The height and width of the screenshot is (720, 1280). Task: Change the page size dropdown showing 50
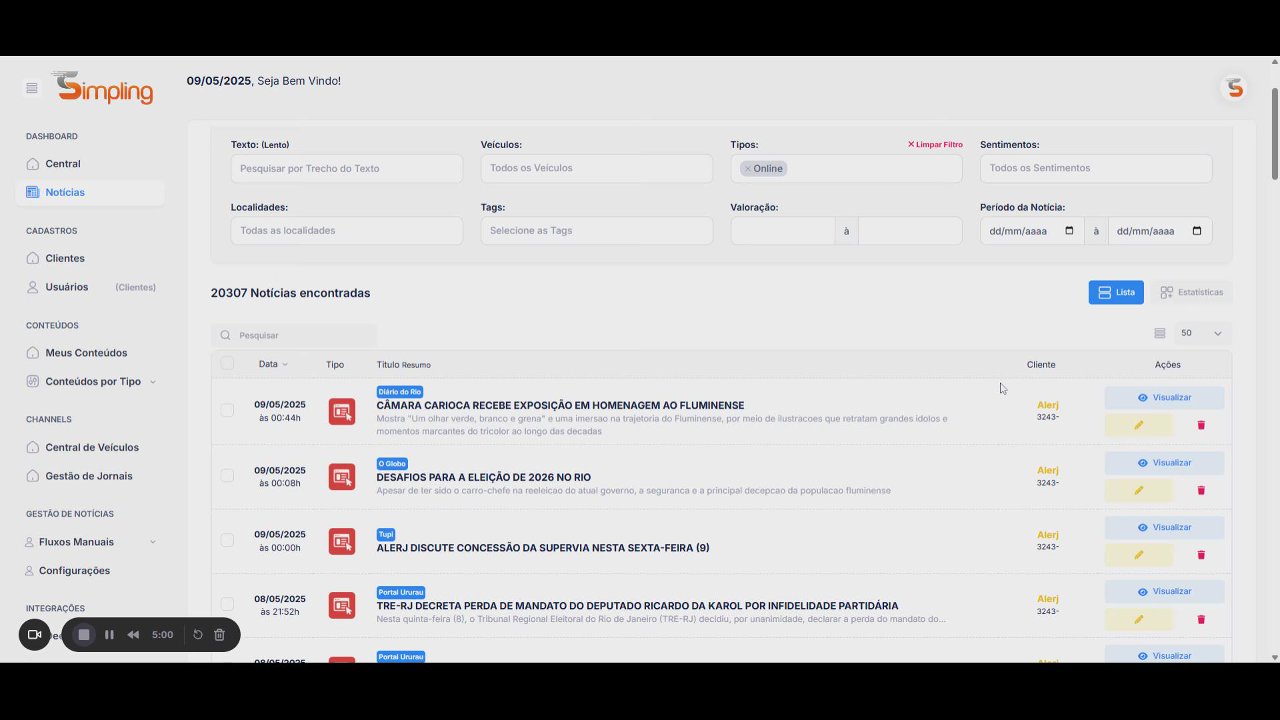click(x=1201, y=333)
